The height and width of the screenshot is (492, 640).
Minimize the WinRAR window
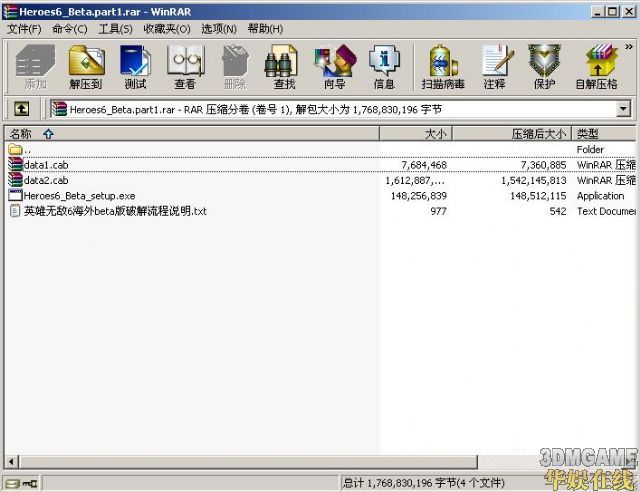click(598, 11)
